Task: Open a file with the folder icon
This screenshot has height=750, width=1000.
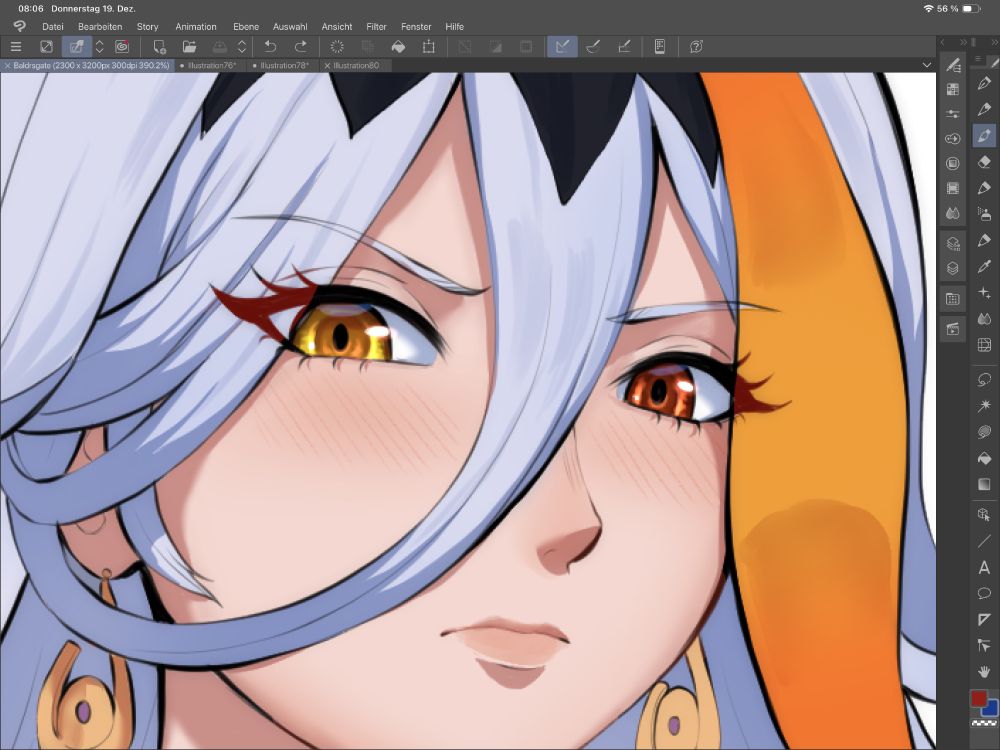Action: pos(189,47)
